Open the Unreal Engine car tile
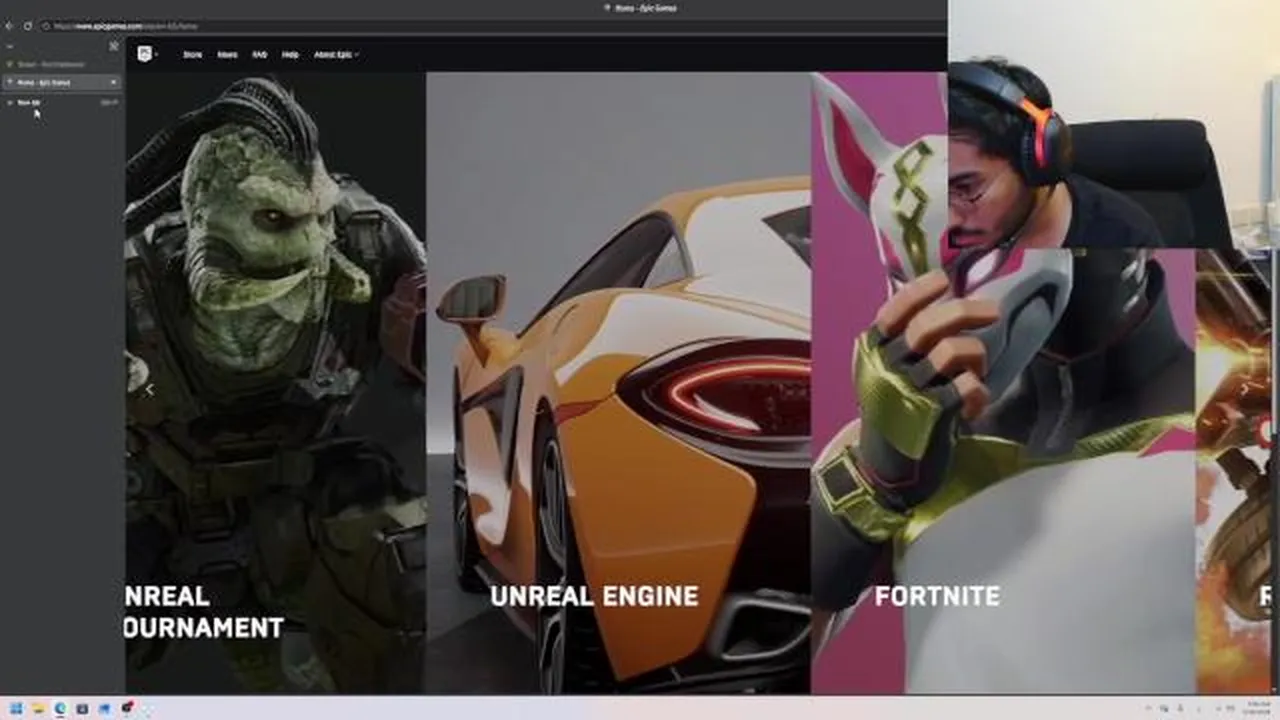 point(618,382)
